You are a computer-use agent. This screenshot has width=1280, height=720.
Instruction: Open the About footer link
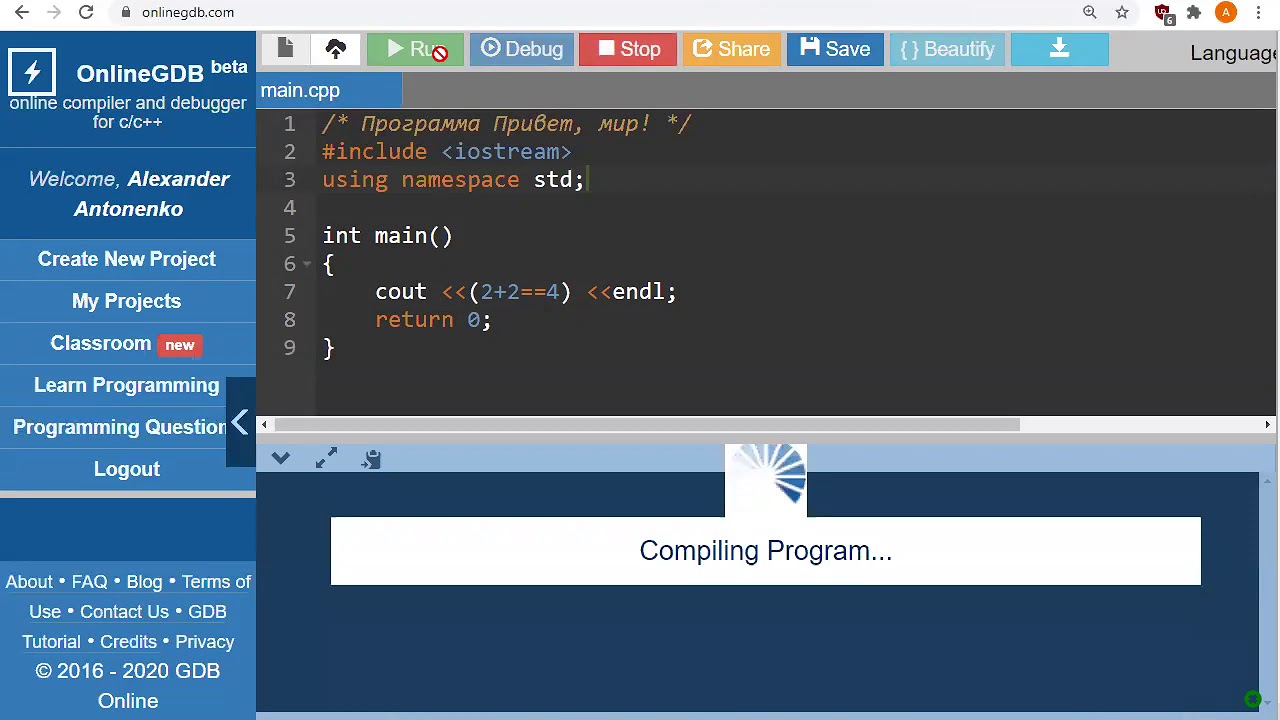(x=29, y=582)
